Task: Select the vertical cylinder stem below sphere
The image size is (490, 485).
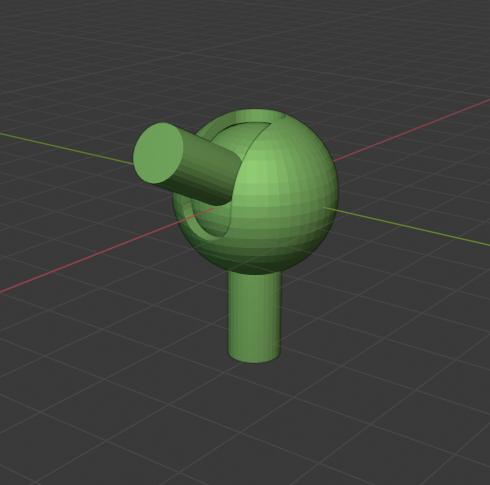Action: (254, 317)
